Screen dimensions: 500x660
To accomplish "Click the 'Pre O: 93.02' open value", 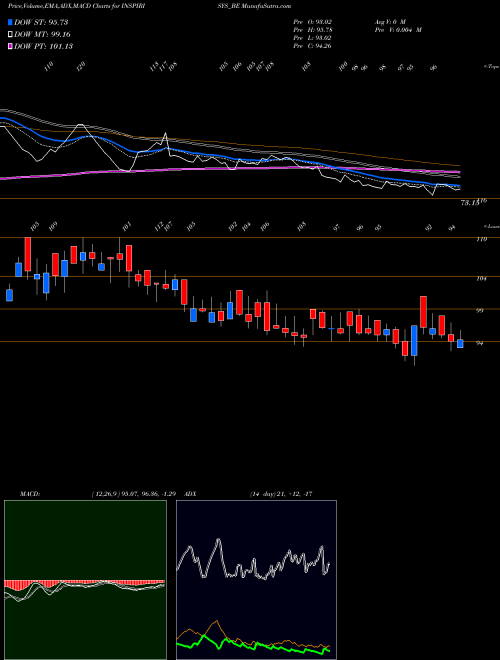I will 313,21.
